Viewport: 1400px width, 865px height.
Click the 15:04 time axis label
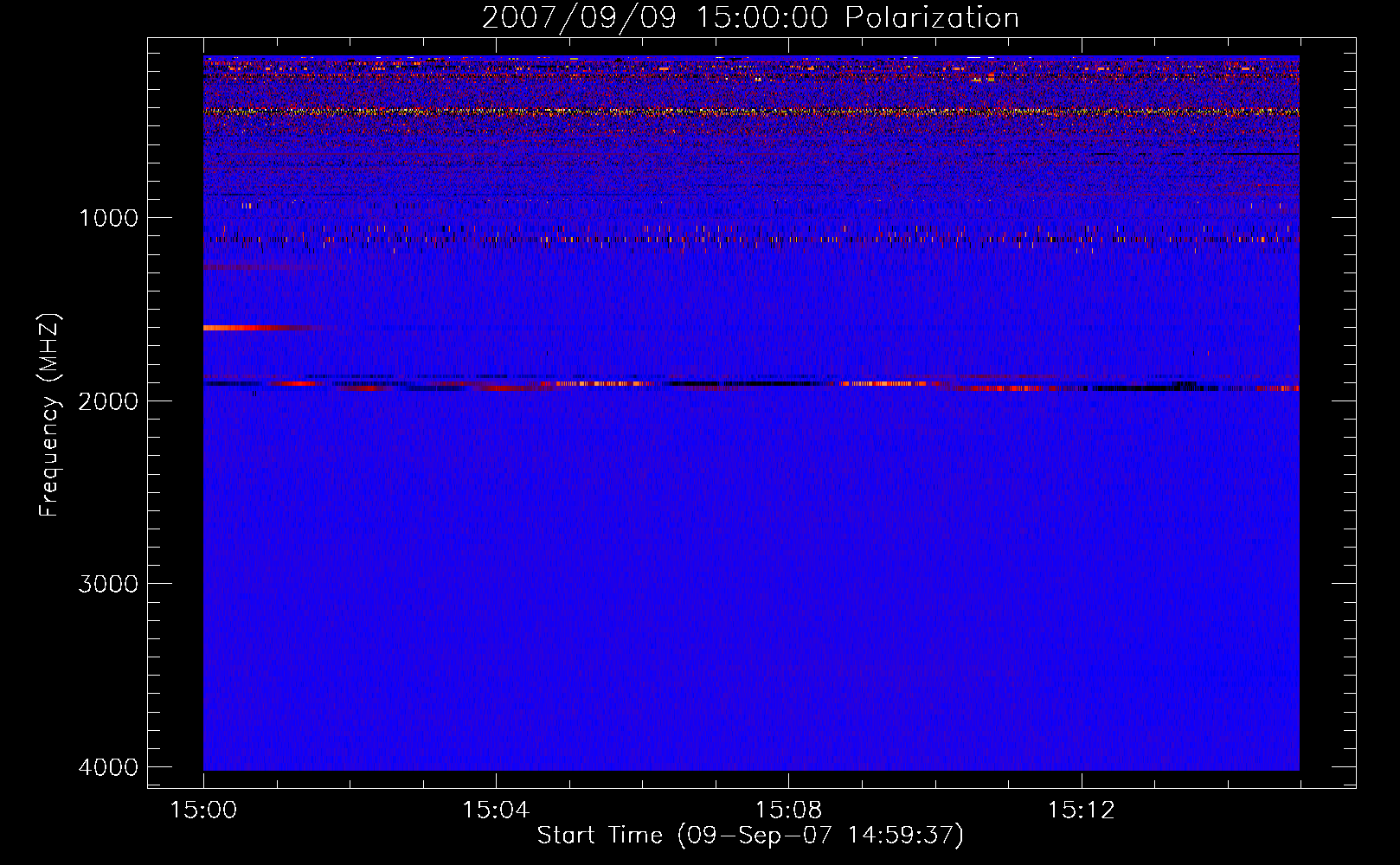(x=496, y=811)
